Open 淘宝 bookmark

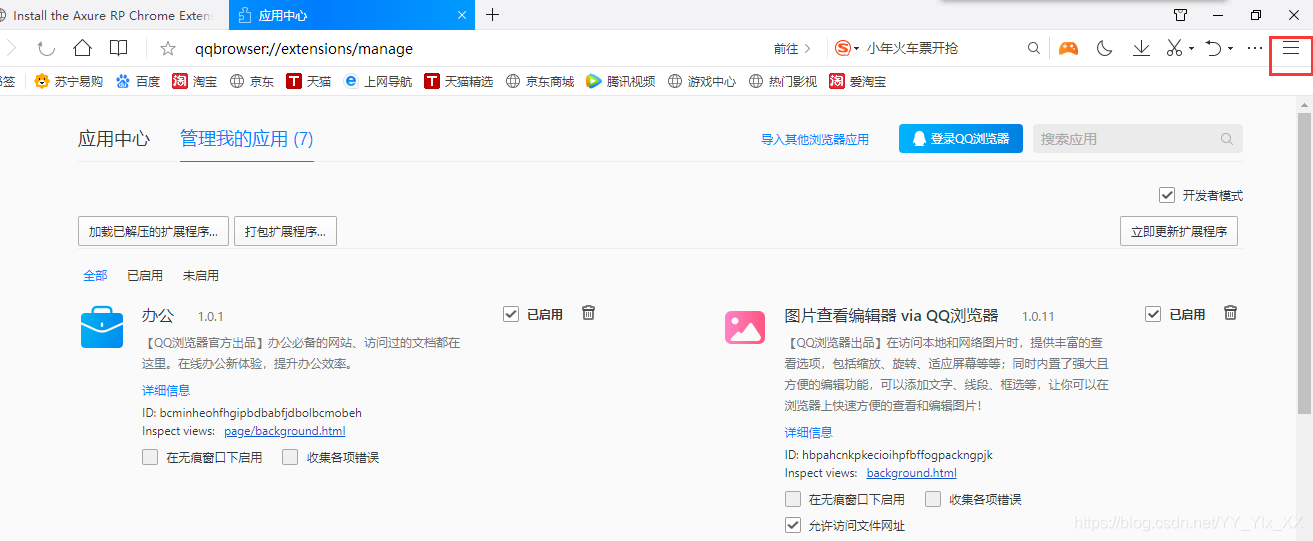click(195, 82)
